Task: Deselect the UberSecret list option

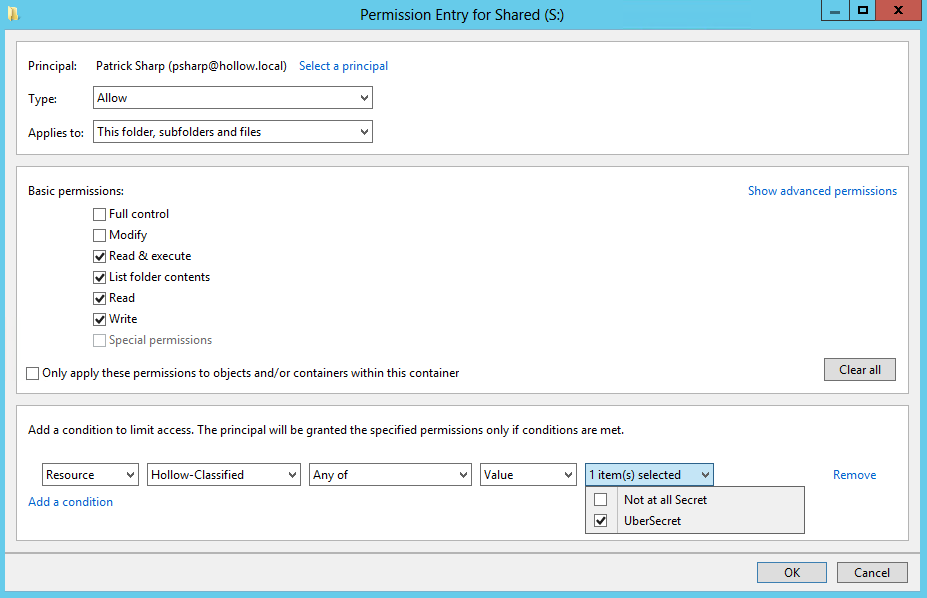Action: (x=601, y=521)
